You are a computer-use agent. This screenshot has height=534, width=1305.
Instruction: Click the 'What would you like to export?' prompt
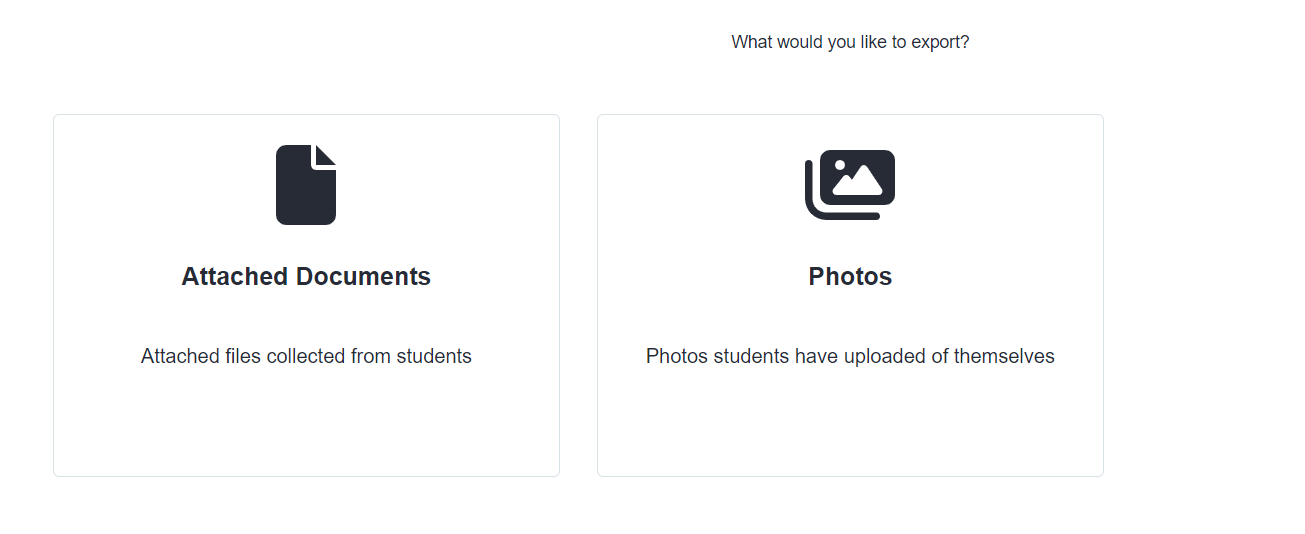[850, 42]
